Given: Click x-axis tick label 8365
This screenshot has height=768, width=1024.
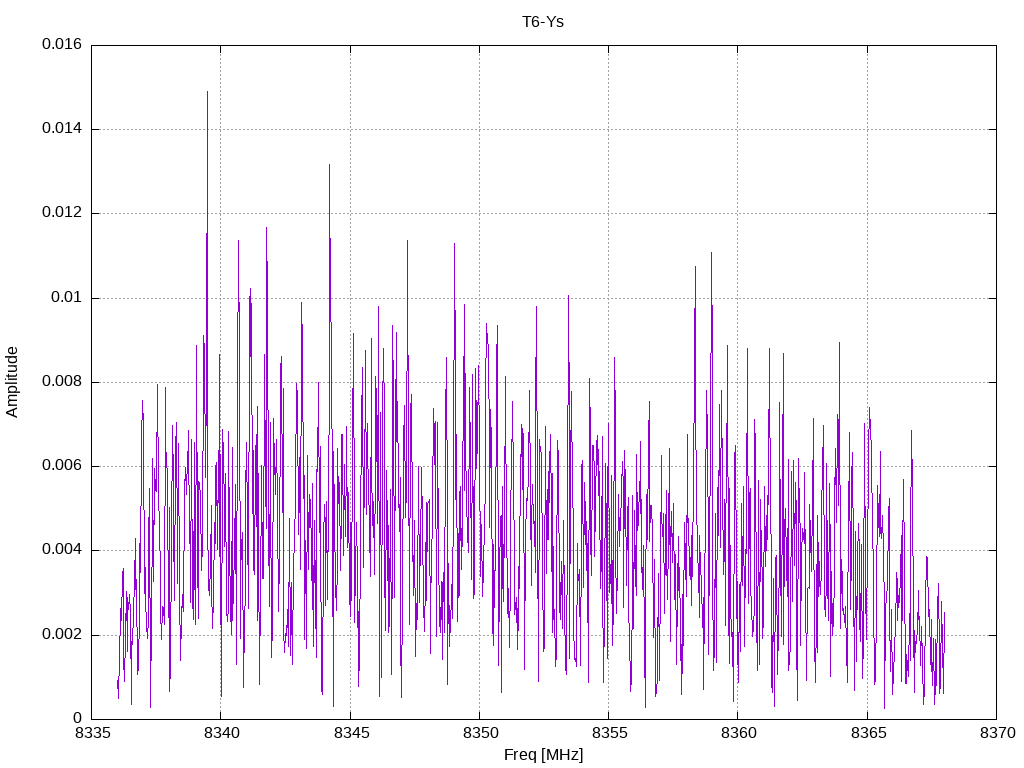Looking at the screenshot, I should click(868, 733).
